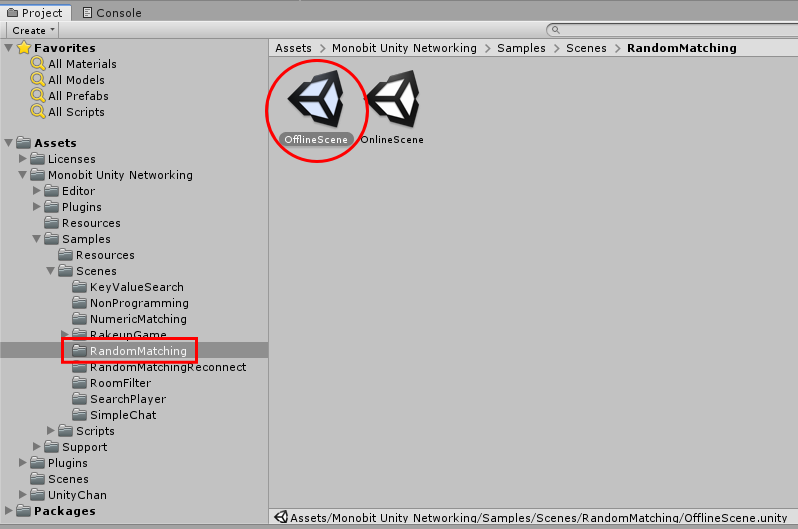
Task: Select the OfflineScene Unity scene icon
Action: [316, 99]
